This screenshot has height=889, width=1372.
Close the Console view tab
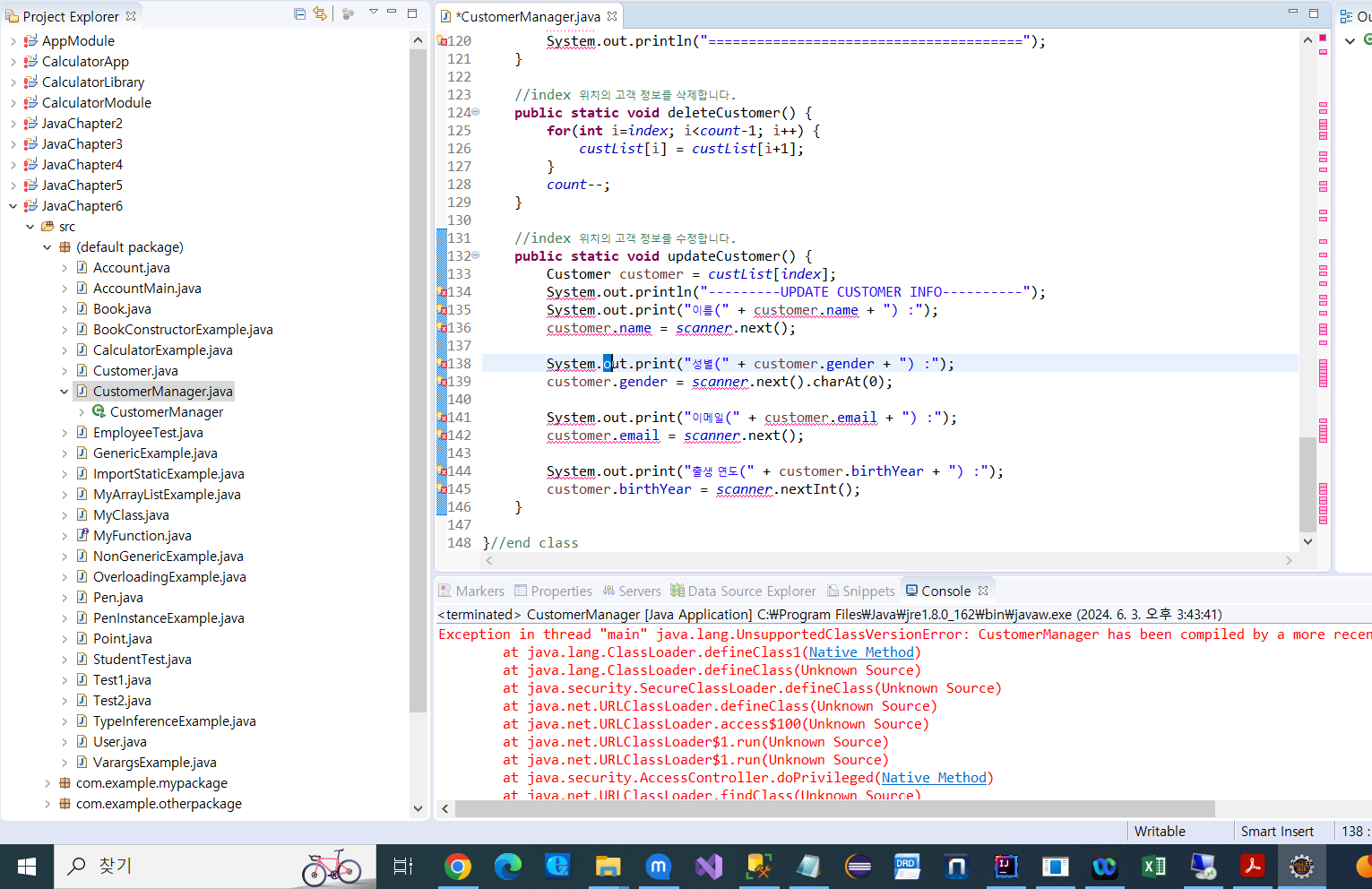983,591
